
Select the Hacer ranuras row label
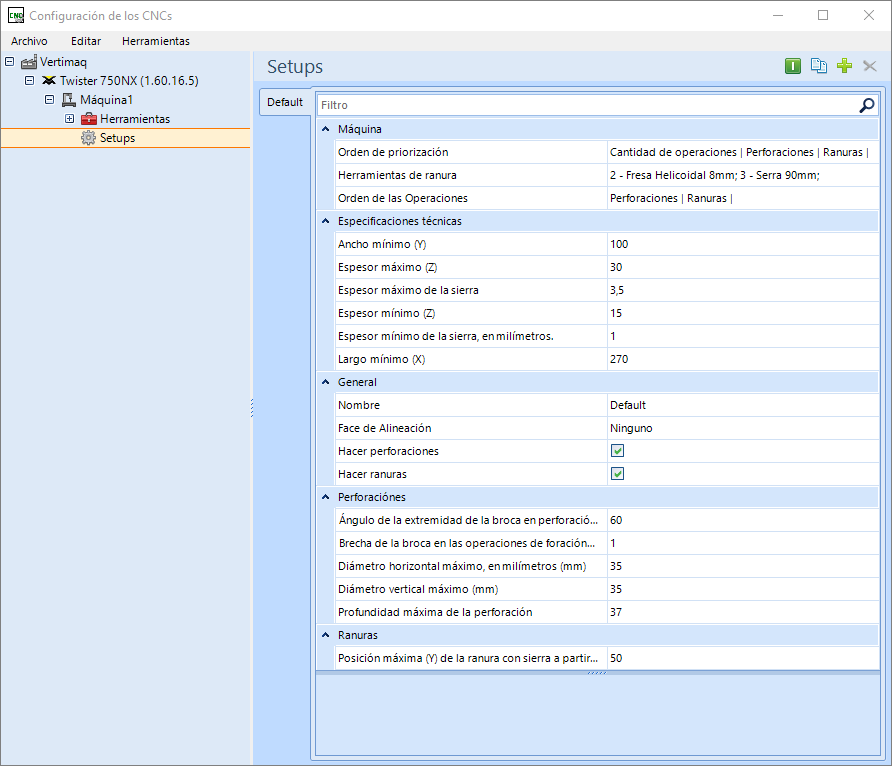click(x=372, y=474)
